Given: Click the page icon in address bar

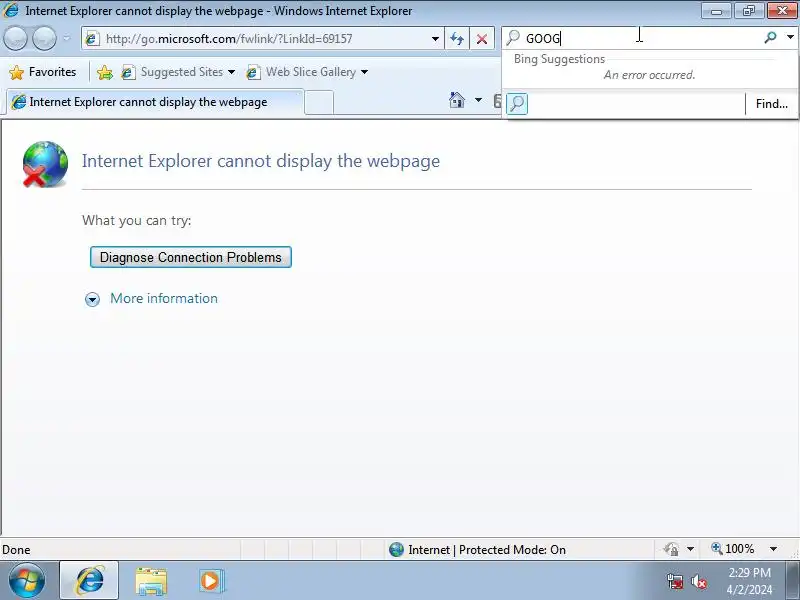Looking at the screenshot, I should [x=92, y=39].
